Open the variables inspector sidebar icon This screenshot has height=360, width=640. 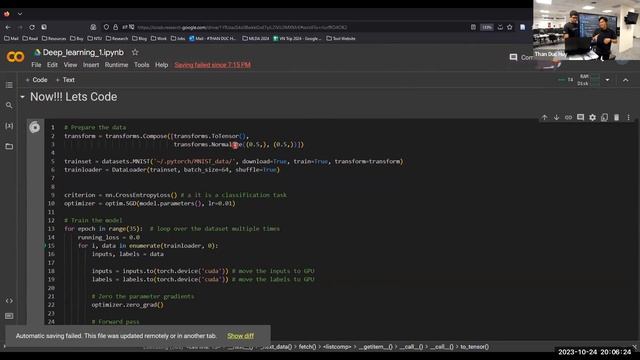pyautogui.click(x=9, y=126)
